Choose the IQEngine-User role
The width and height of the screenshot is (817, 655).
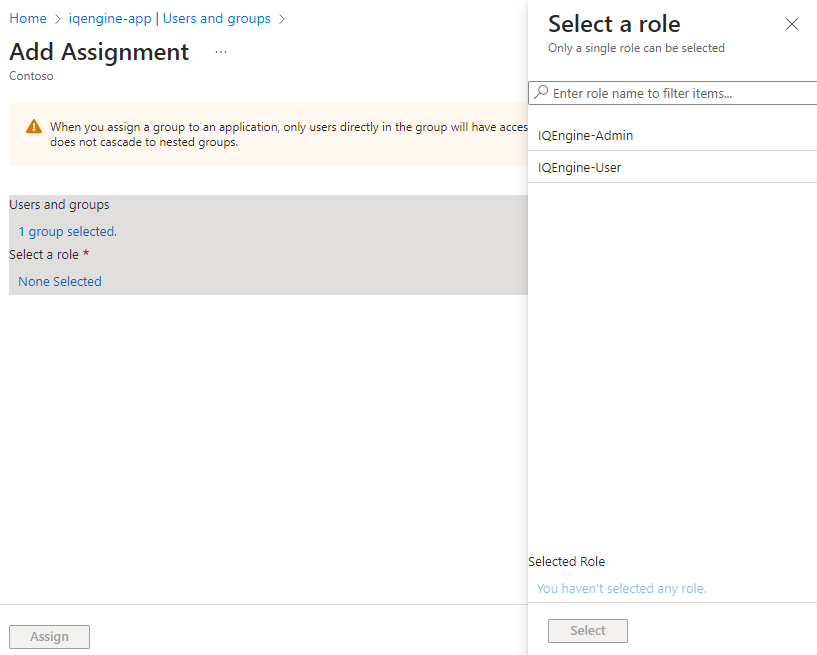point(579,167)
